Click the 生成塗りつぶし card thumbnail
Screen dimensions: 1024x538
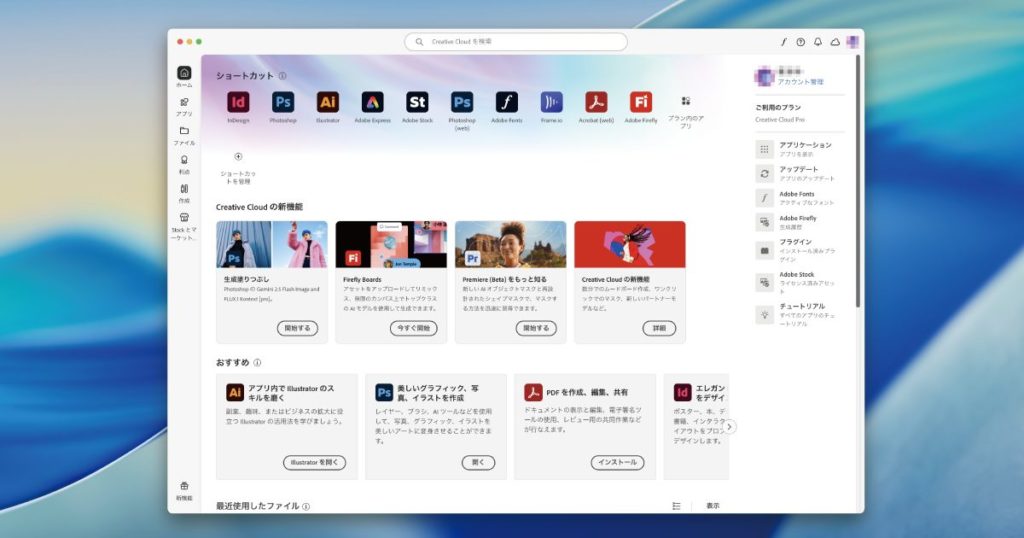pos(272,244)
